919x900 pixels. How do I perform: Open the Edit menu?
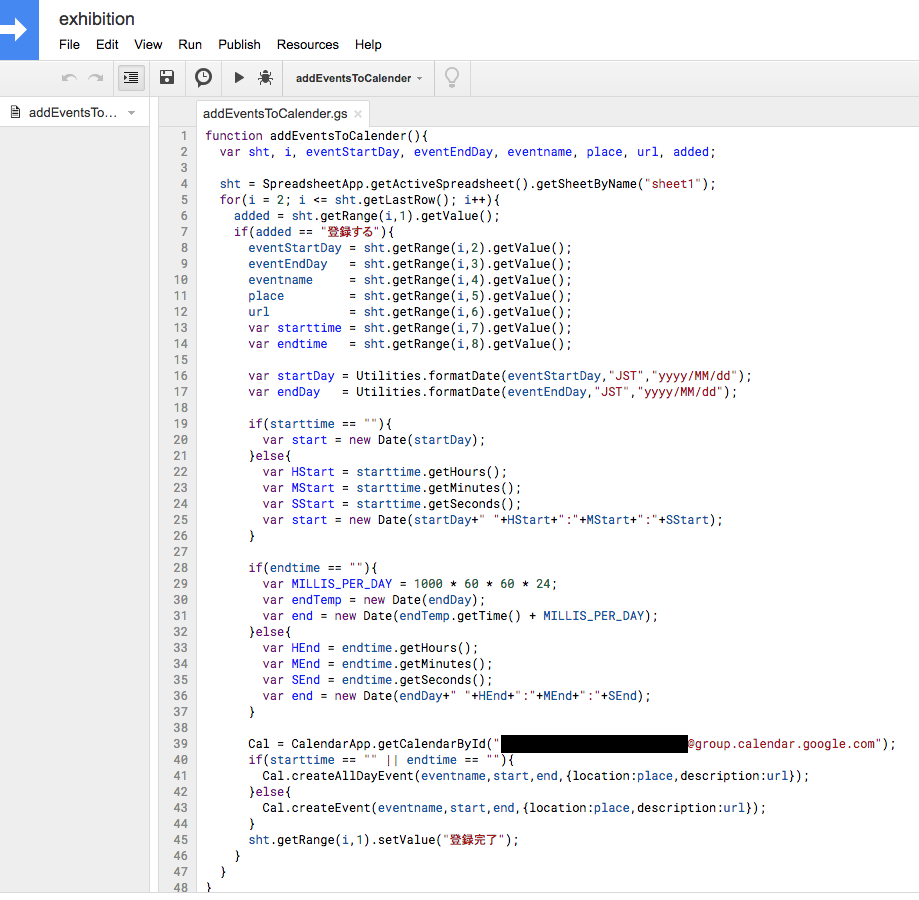coord(107,45)
